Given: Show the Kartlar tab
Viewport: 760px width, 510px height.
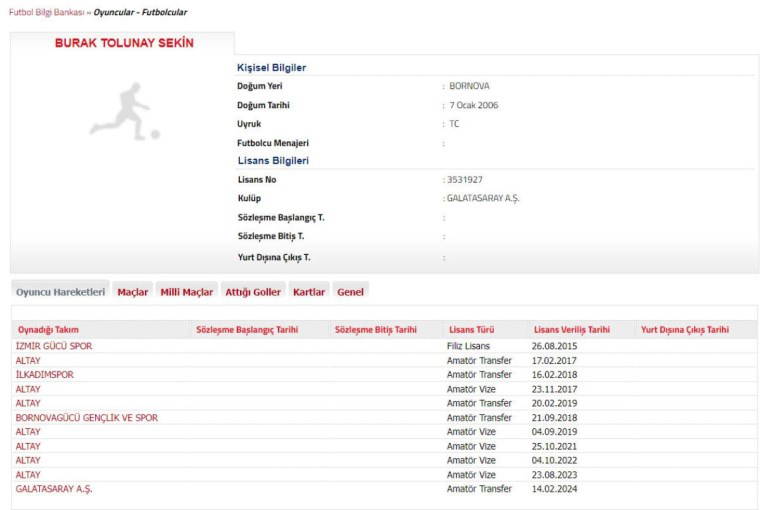Looking at the screenshot, I should tap(309, 292).
